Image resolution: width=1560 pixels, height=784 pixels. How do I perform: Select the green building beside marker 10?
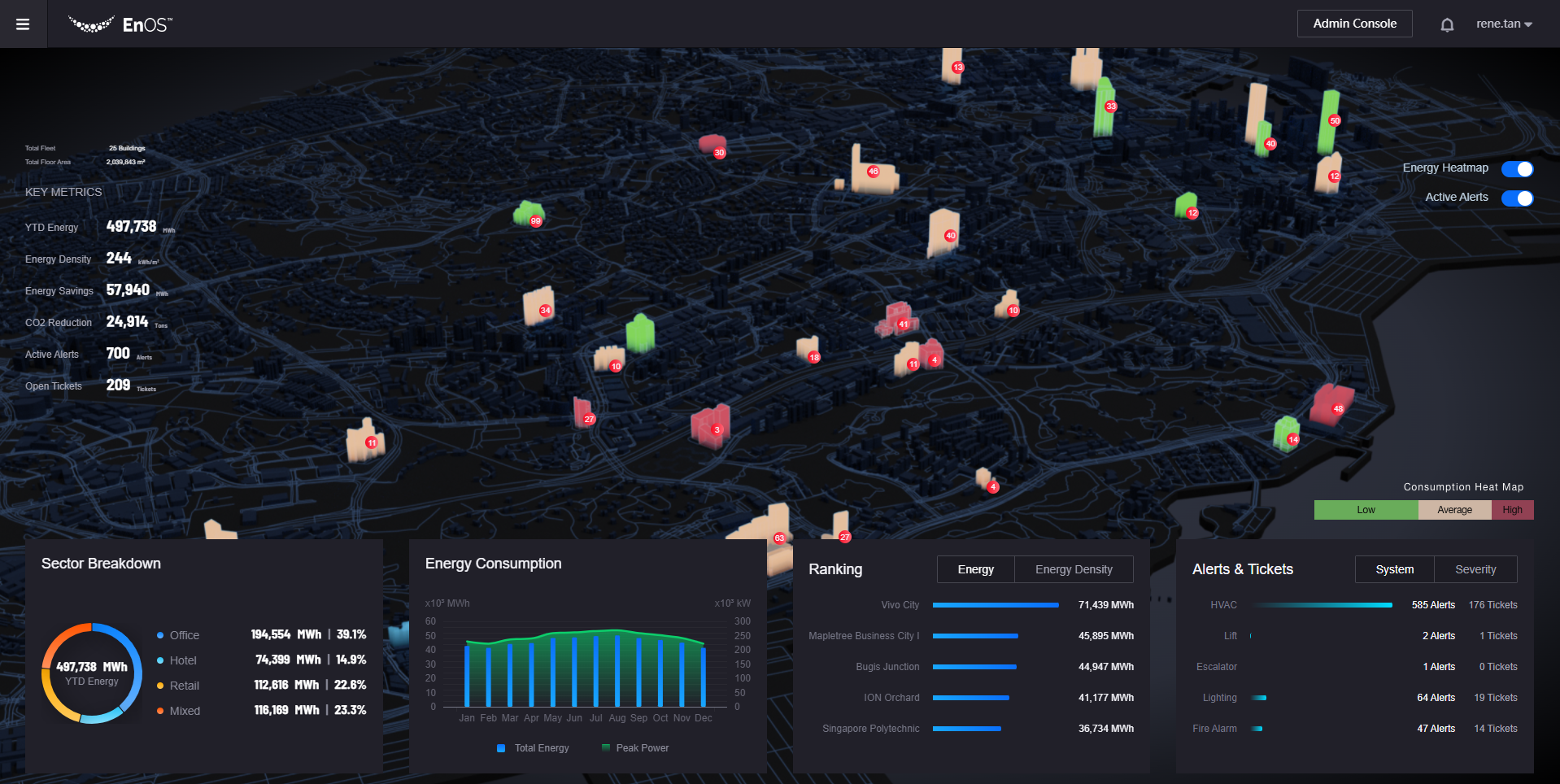(640, 333)
